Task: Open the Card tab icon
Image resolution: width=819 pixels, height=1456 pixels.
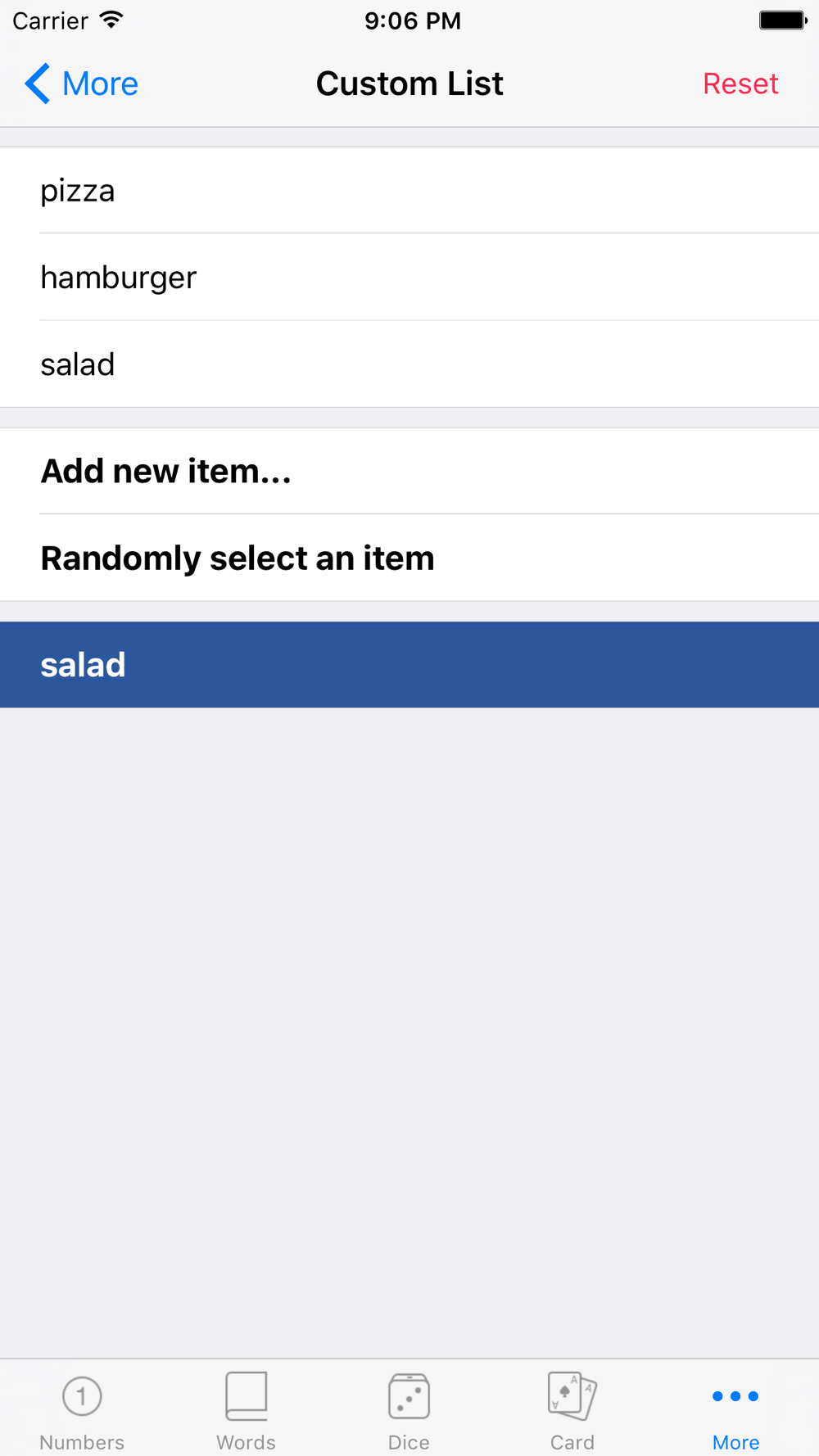Action: [x=572, y=1395]
